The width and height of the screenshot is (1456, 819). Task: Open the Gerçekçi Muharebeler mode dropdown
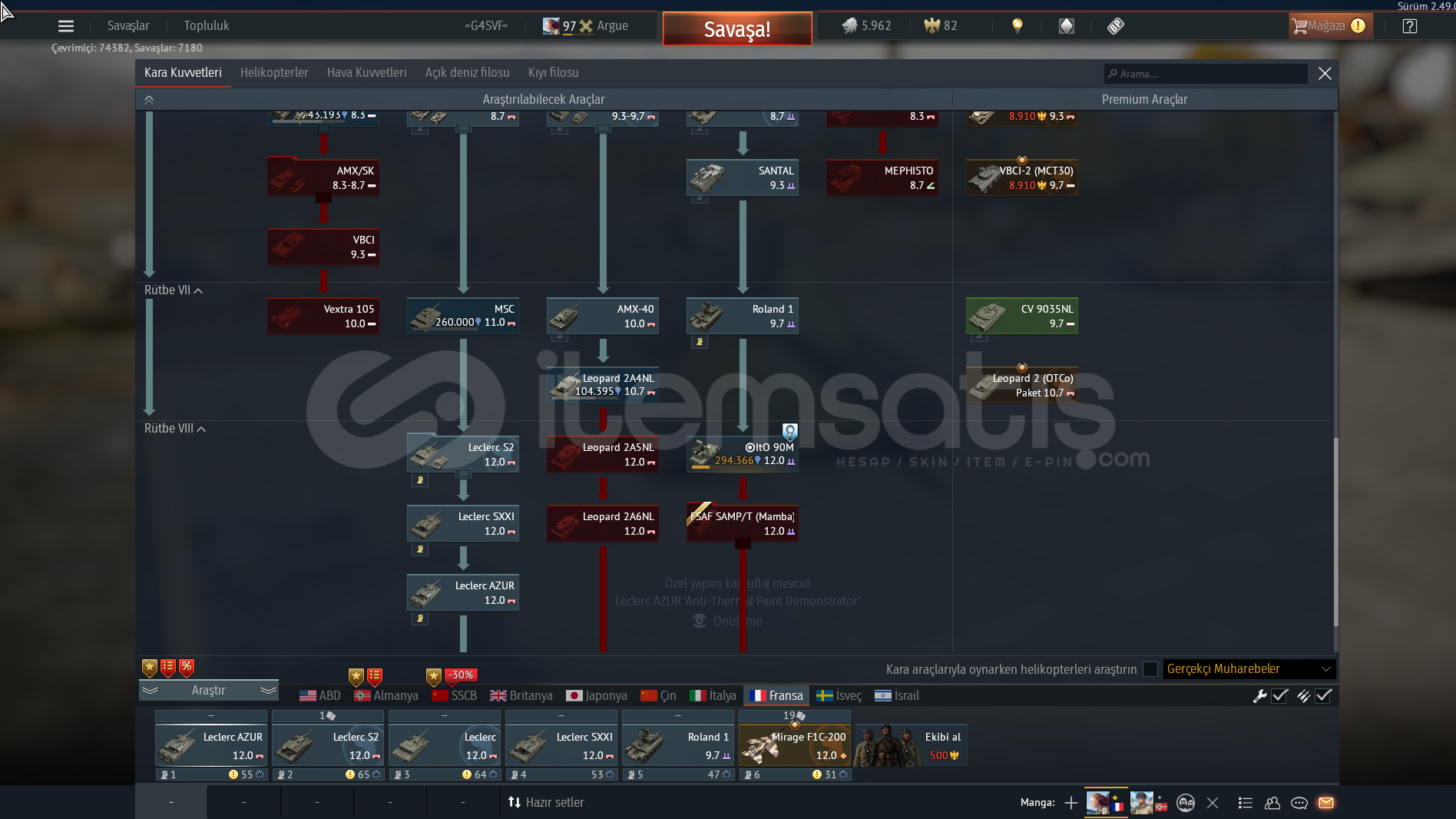(x=1249, y=669)
